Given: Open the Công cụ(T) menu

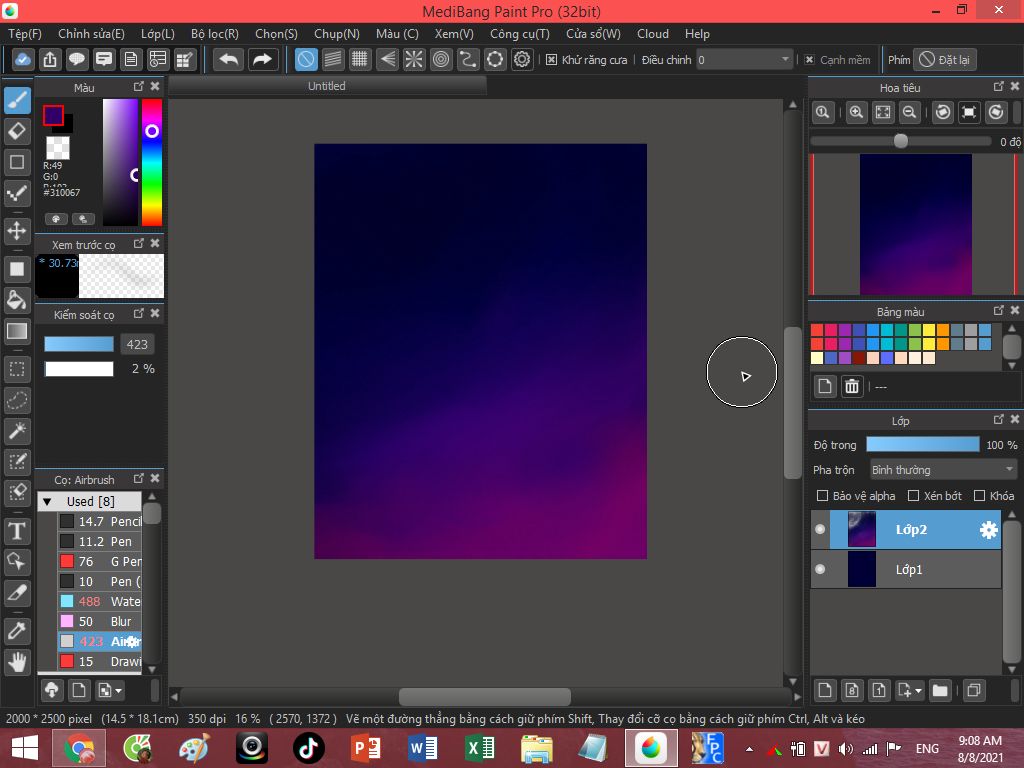Looking at the screenshot, I should [x=520, y=34].
